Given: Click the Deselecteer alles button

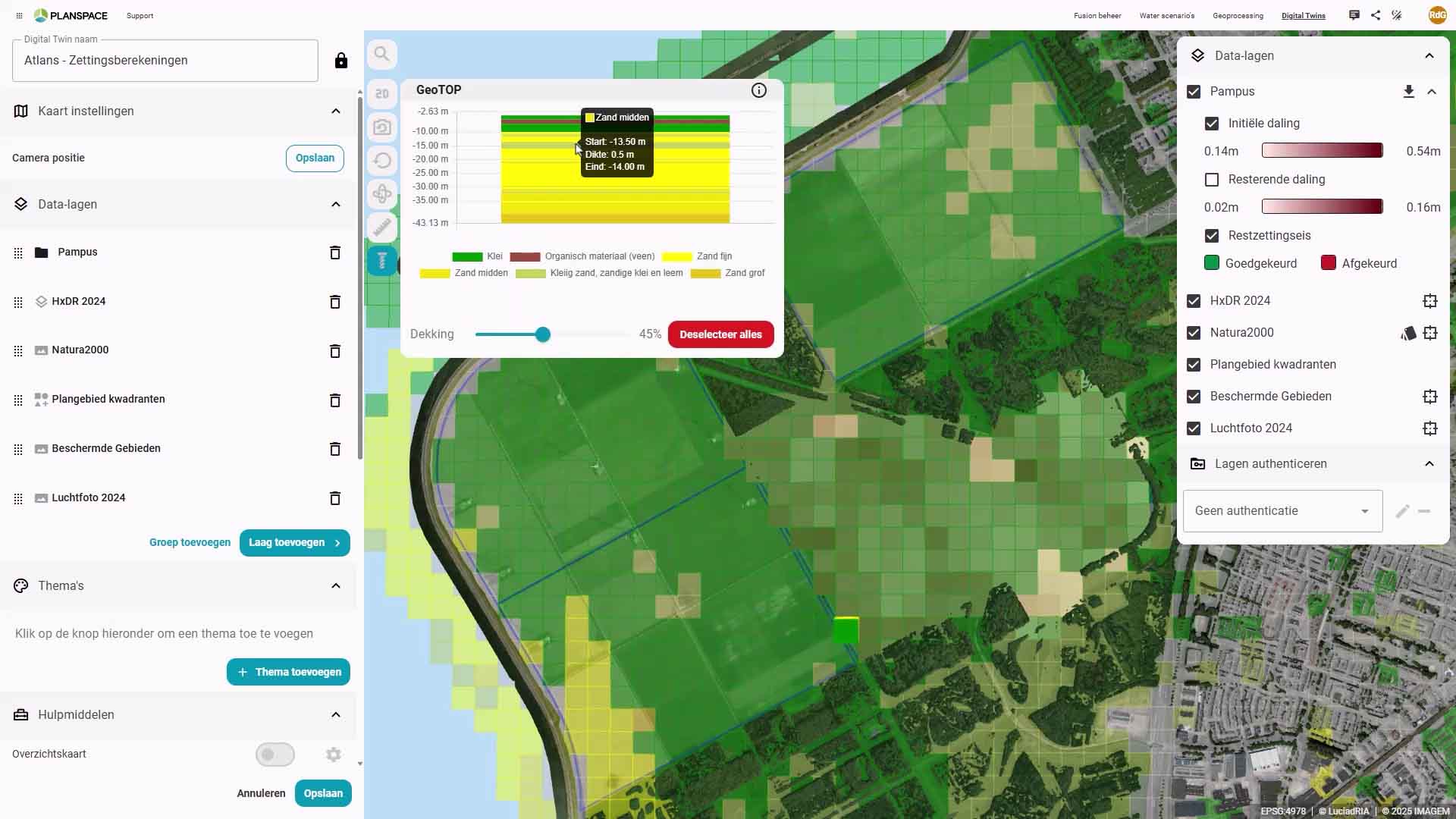Looking at the screenshot, I should [720, 334].
